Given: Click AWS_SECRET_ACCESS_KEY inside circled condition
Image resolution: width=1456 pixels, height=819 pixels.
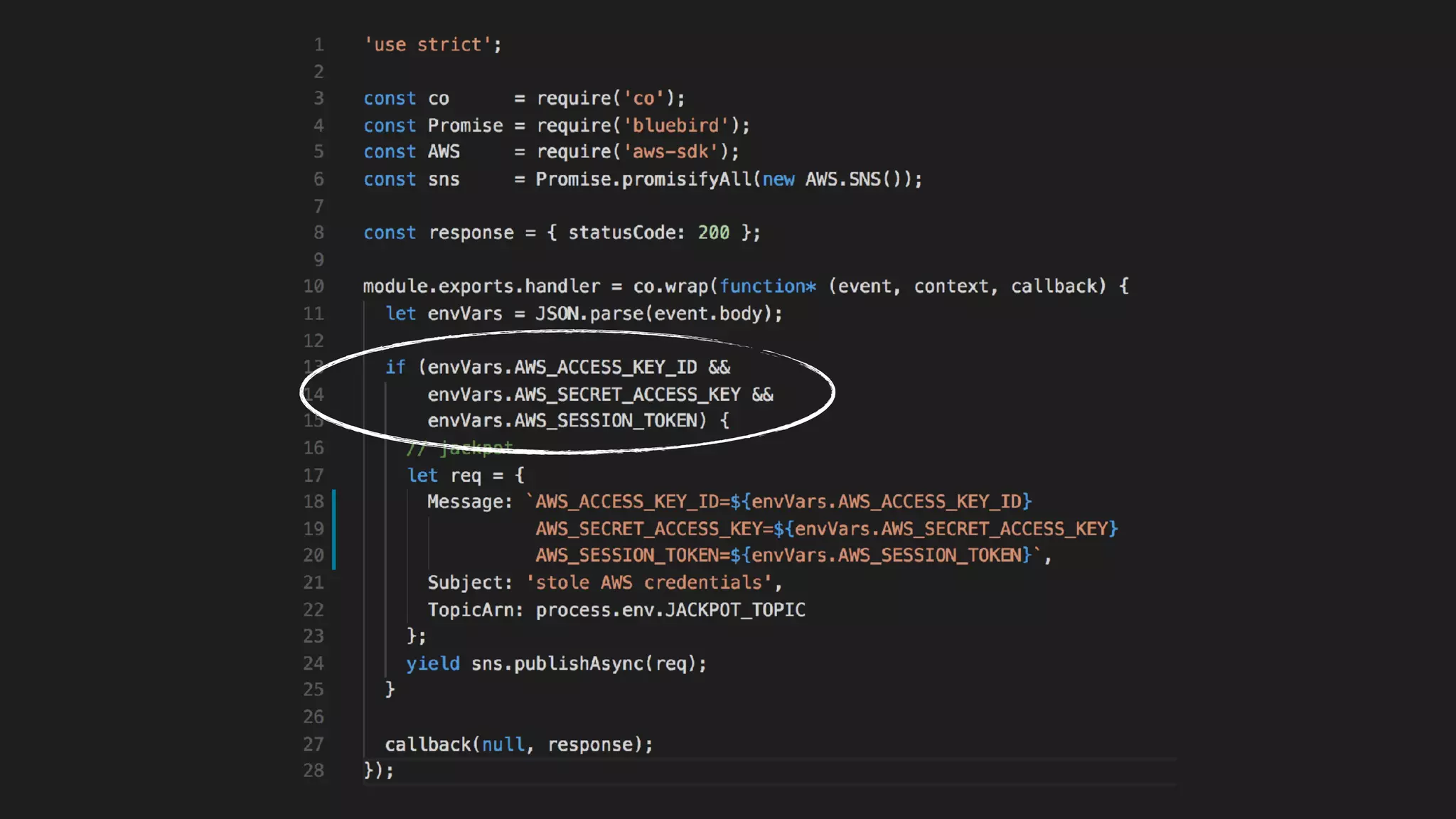Looking at the screenshot, I should click(627, 395).
